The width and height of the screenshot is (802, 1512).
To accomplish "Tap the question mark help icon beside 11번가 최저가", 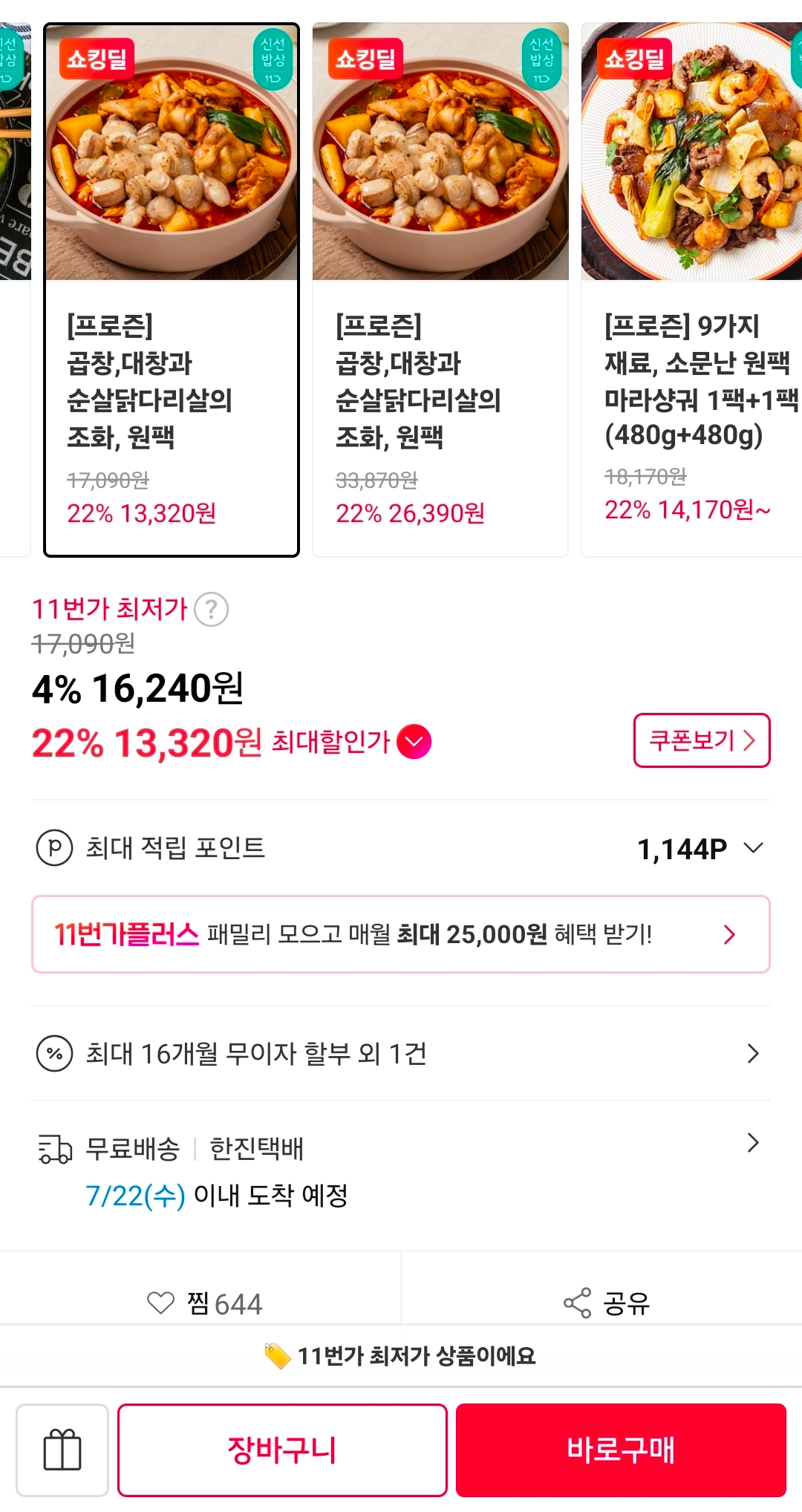I will [211, 610].
